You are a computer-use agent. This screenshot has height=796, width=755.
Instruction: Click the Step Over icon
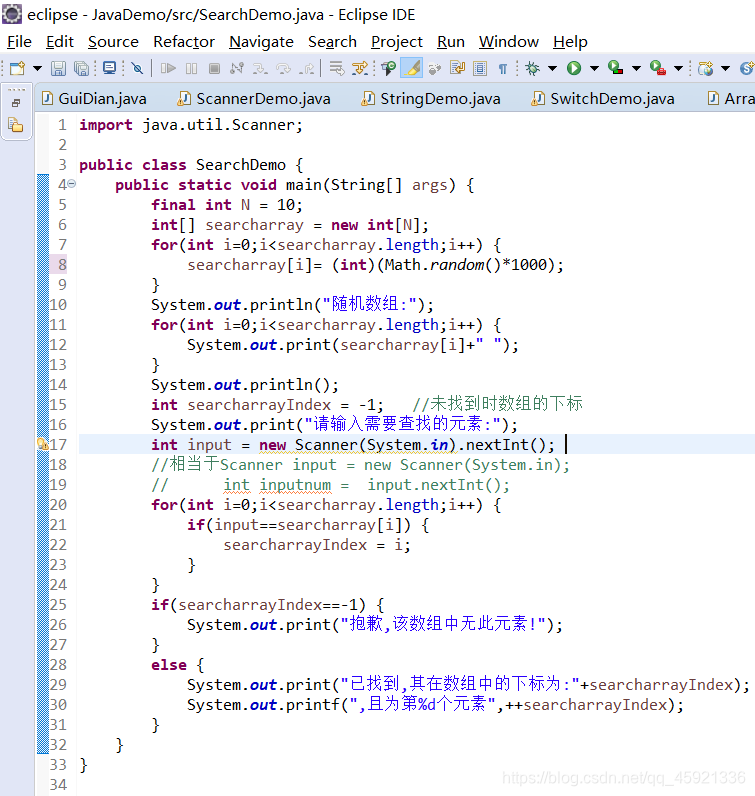(x=283, y=68)
